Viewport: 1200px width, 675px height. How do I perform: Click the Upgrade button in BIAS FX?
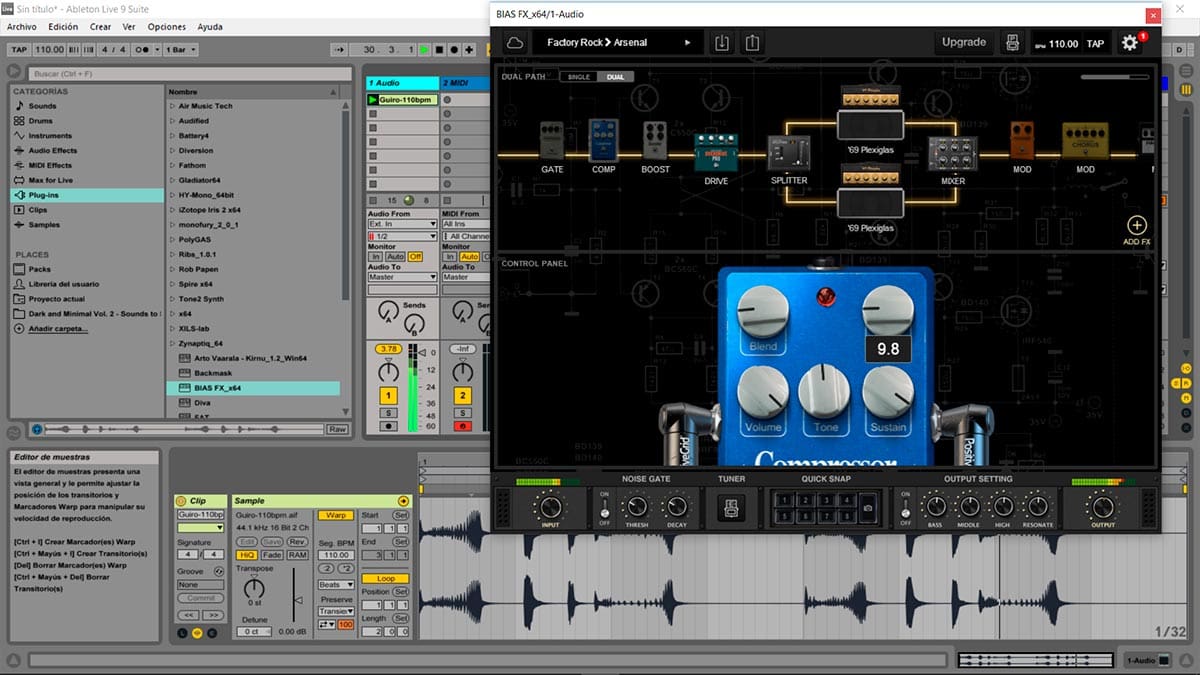[x=964, y=43]
